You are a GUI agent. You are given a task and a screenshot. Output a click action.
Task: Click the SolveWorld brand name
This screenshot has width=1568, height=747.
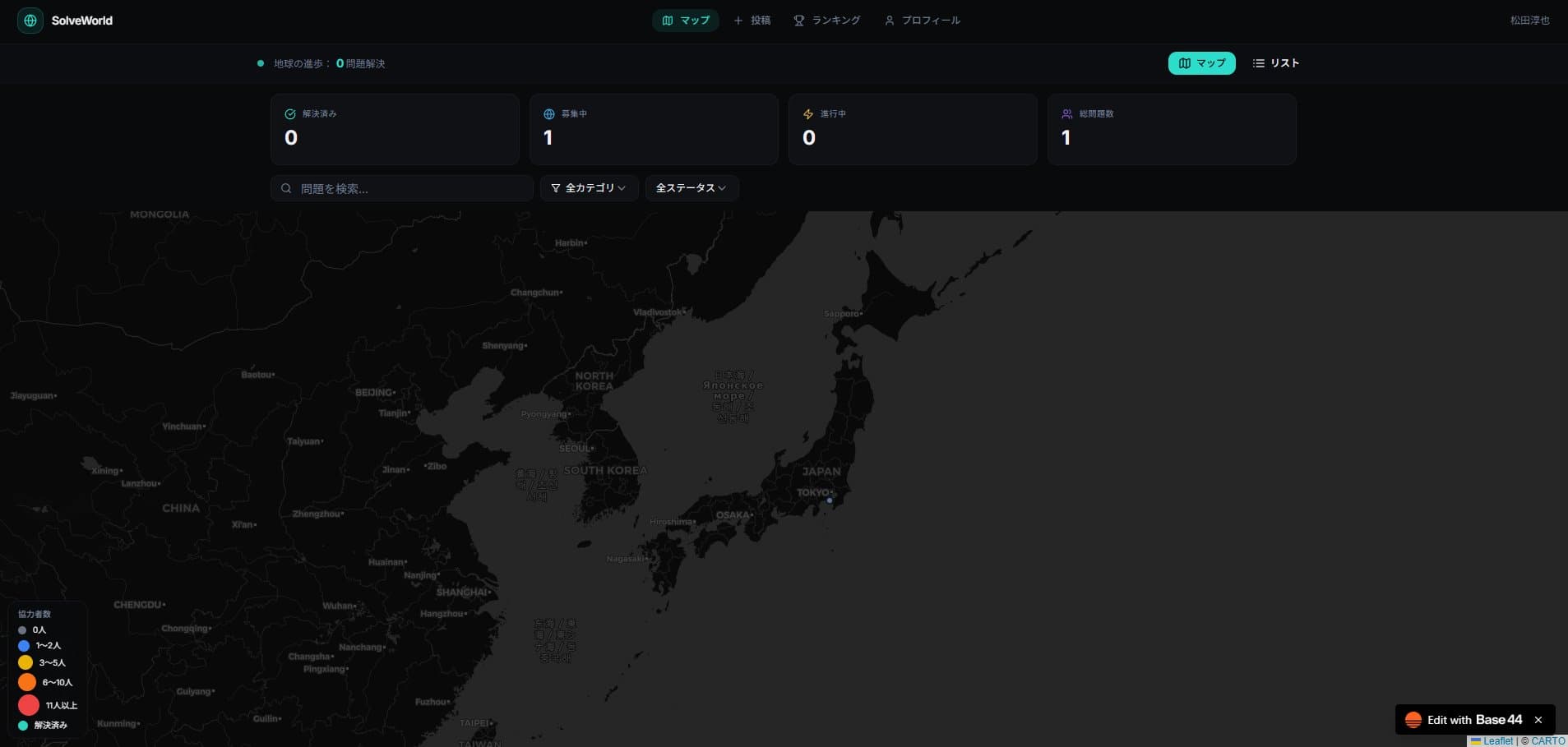(x=82, y=21)
